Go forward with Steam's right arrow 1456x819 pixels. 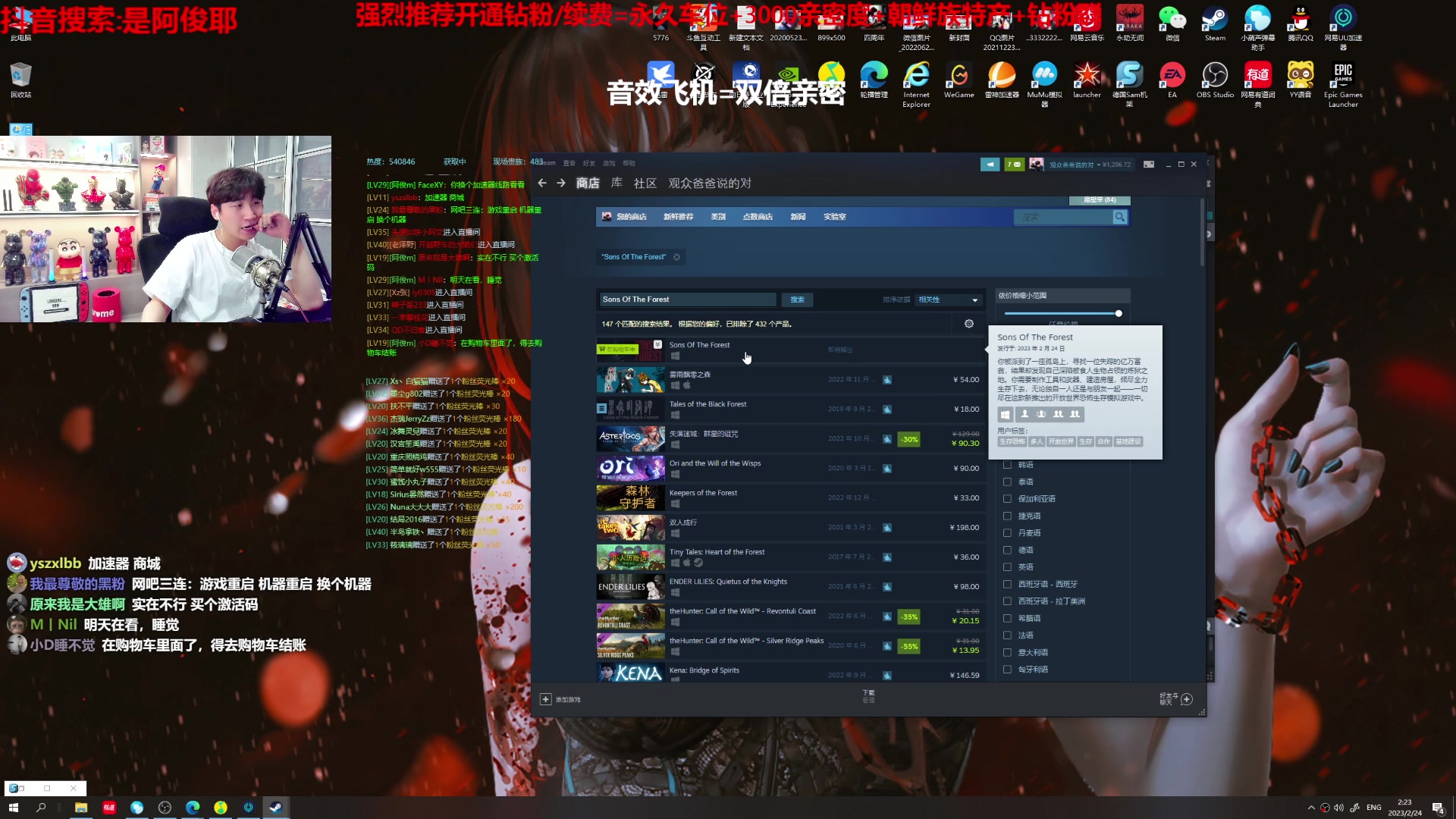(561, 183)
